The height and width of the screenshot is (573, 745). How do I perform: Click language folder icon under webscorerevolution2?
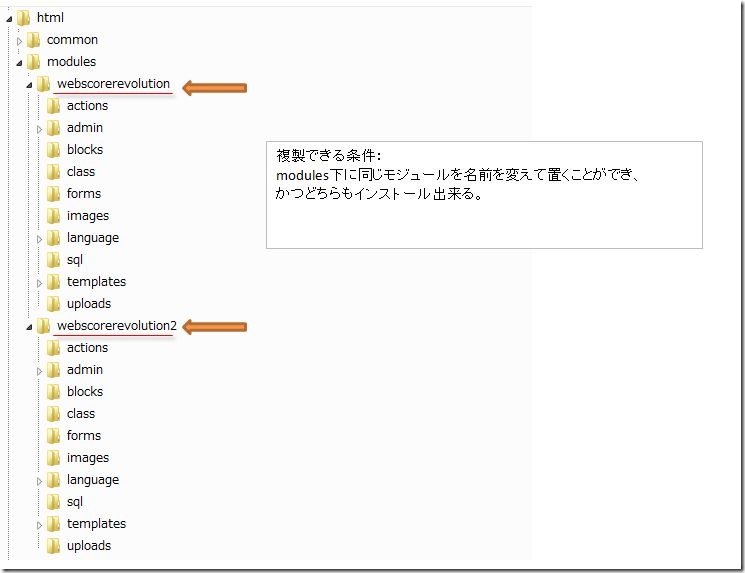tap(53, 480)
